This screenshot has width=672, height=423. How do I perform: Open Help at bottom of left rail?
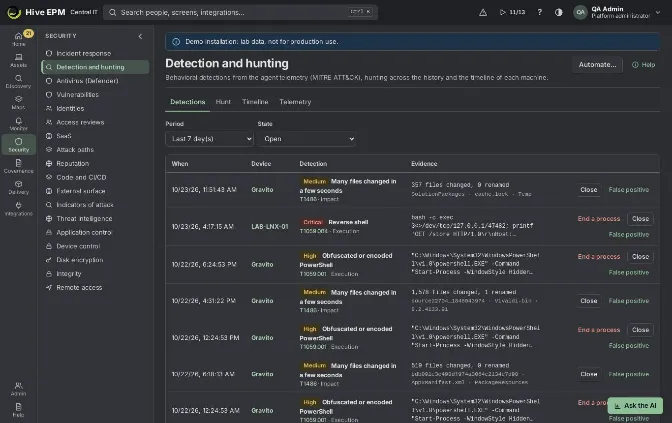coord(18,410)
